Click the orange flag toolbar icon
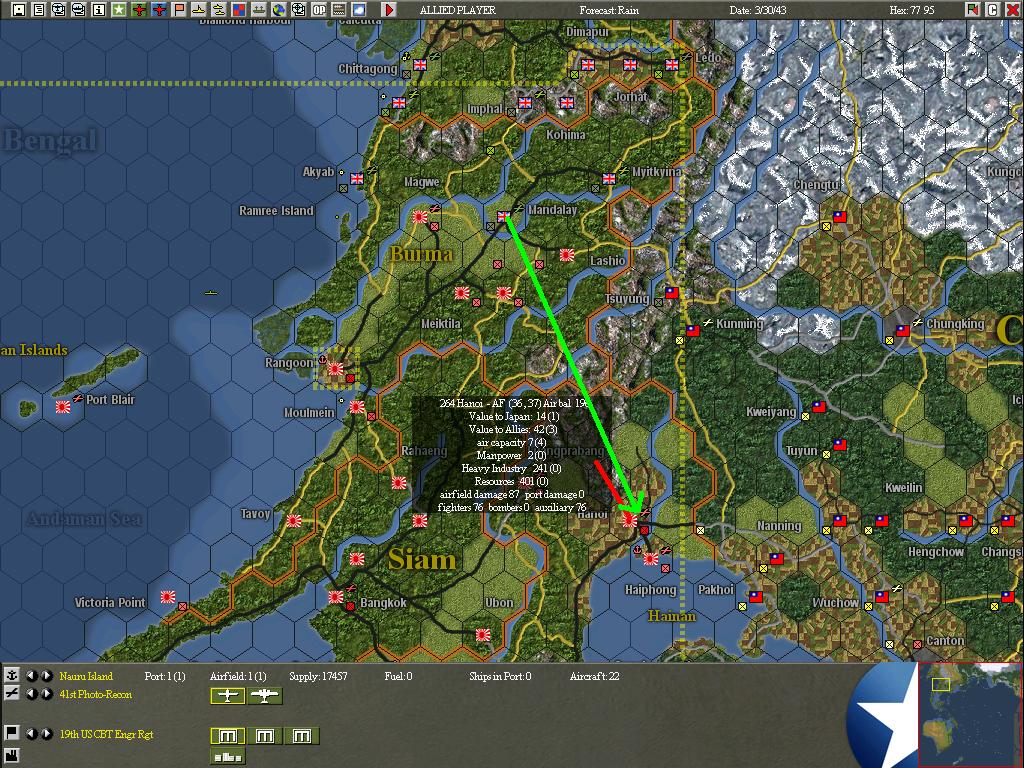The width and height of the screenshot is (1024, 768). tap(179, 10)
